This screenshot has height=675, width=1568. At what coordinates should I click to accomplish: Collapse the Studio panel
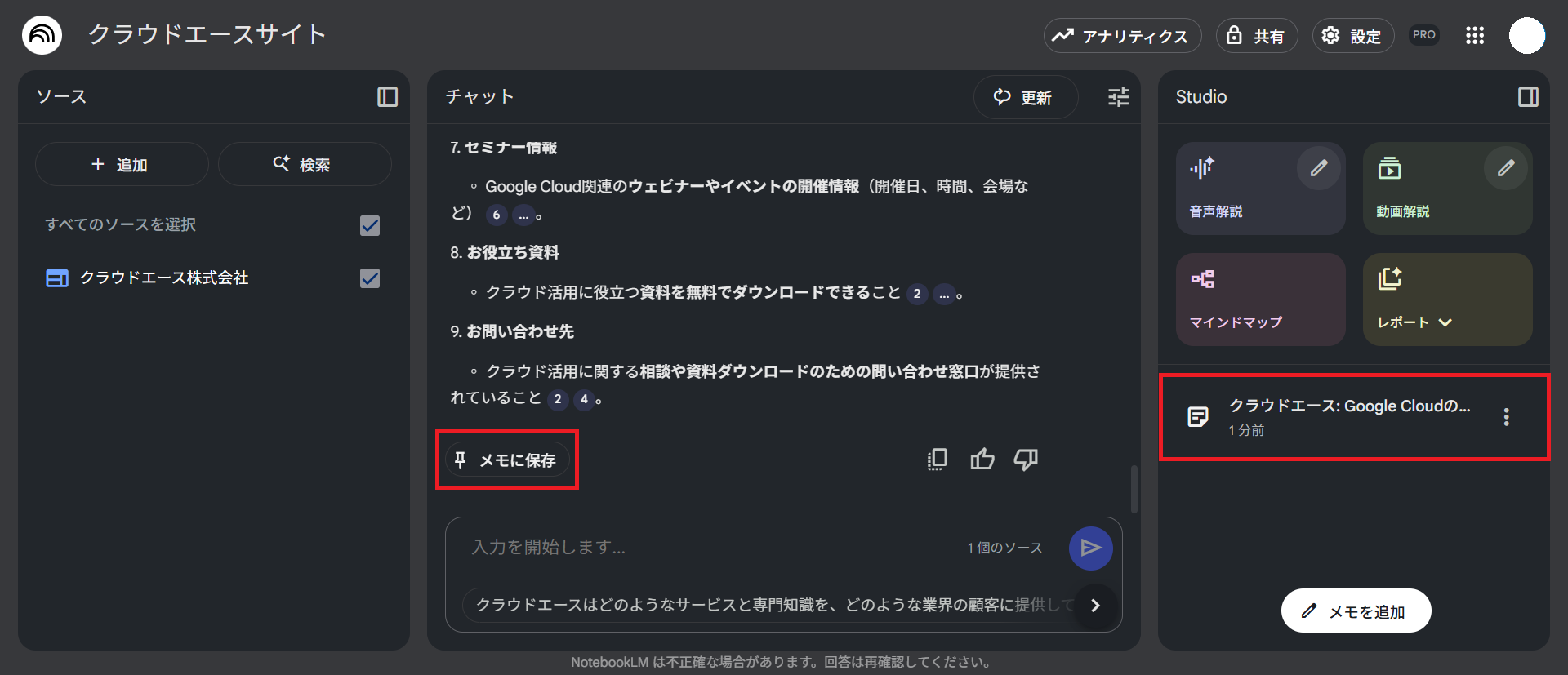coord(1528,97)
